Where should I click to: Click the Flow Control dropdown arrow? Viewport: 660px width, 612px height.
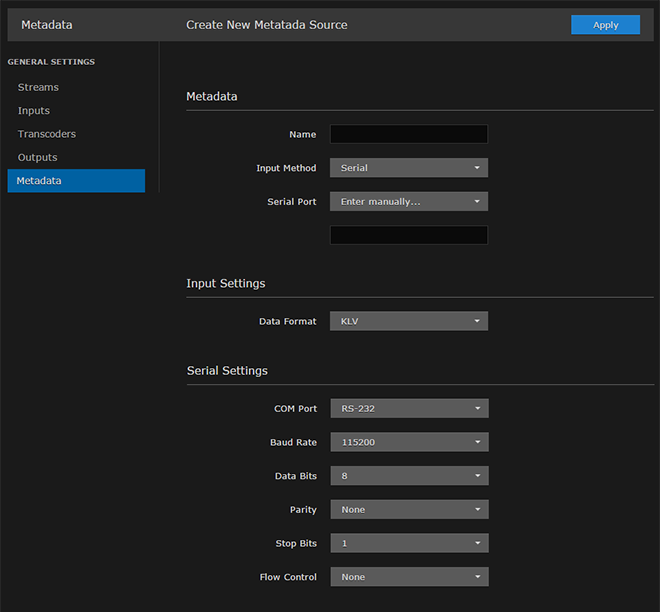(477, 577)
